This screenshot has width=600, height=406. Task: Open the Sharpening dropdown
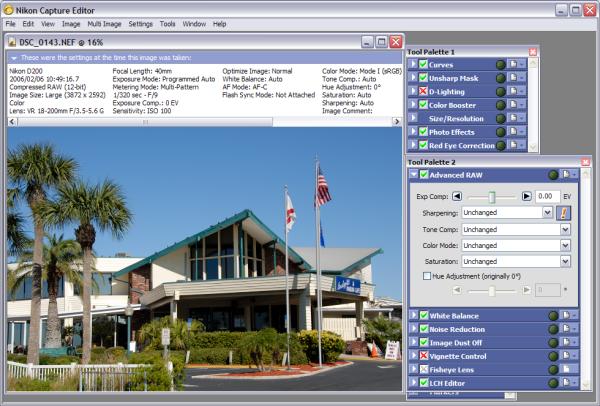pos(547,212)
